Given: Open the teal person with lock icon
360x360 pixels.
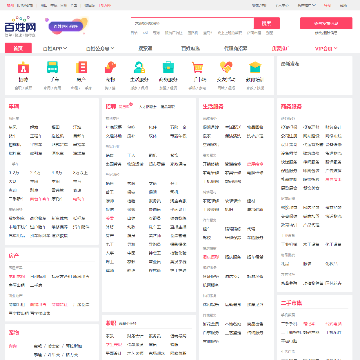Looking at the screenshot, I should pyautogui.click(x=139, y=67).
